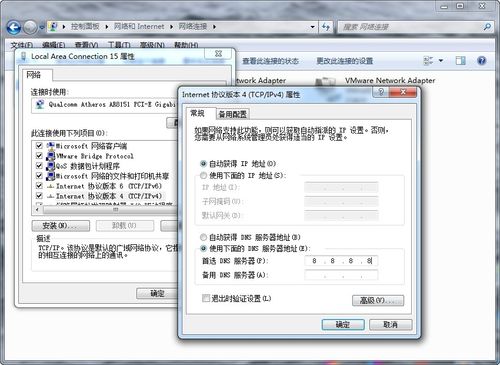Click the blue help icon in toolbar

coord(482,61)
